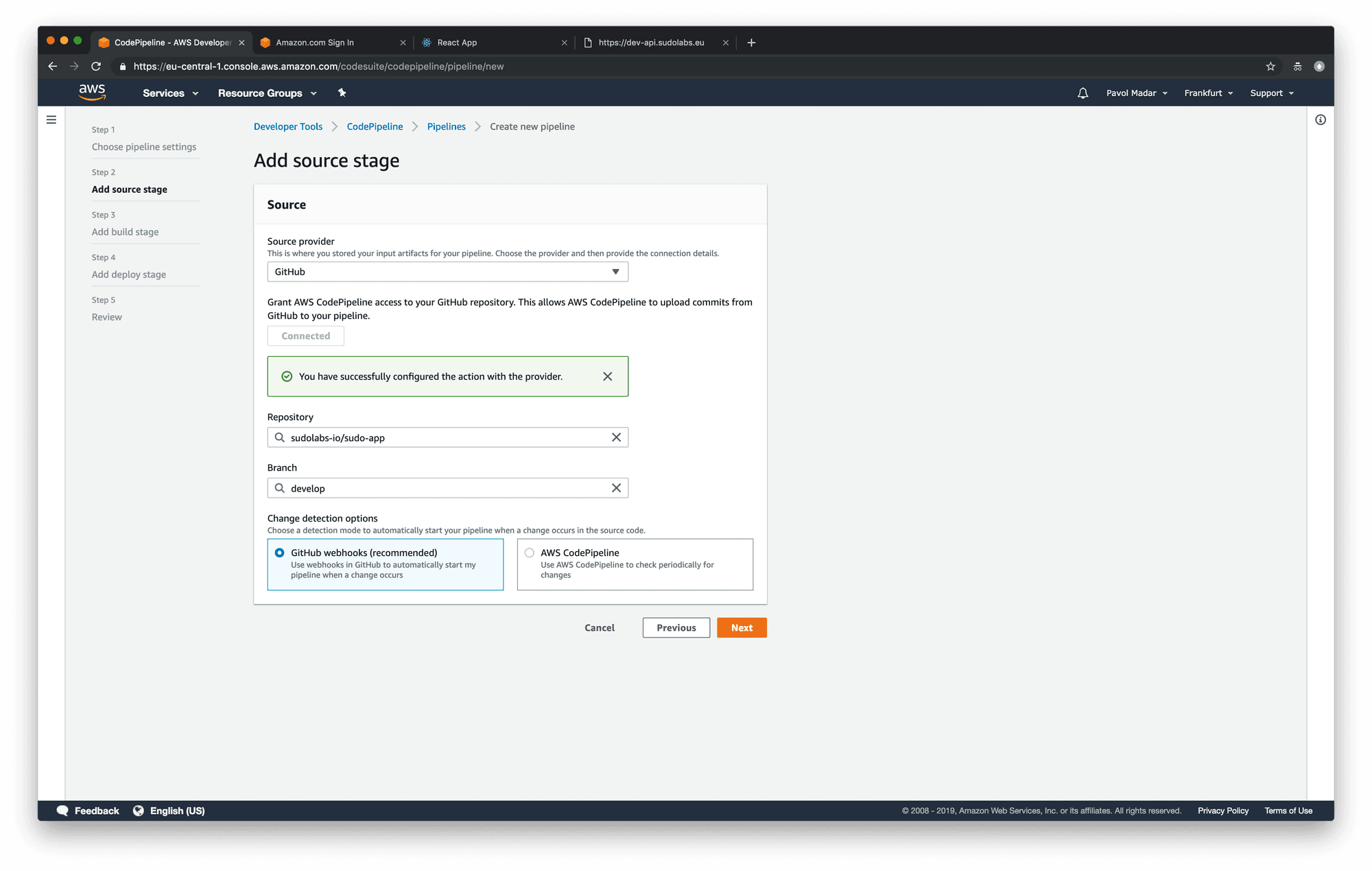Open the Frankfurt region selector
Image resolution: width=1372 pixels, height=871 pixels.
point(1209,93)
